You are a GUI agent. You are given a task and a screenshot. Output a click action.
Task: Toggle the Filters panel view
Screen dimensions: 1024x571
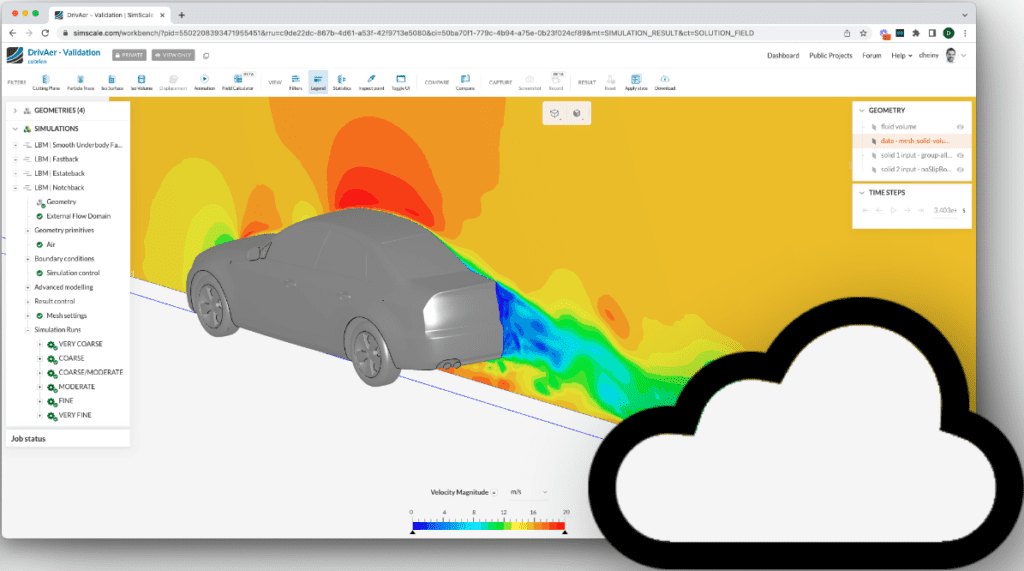[x=296, y=82]
